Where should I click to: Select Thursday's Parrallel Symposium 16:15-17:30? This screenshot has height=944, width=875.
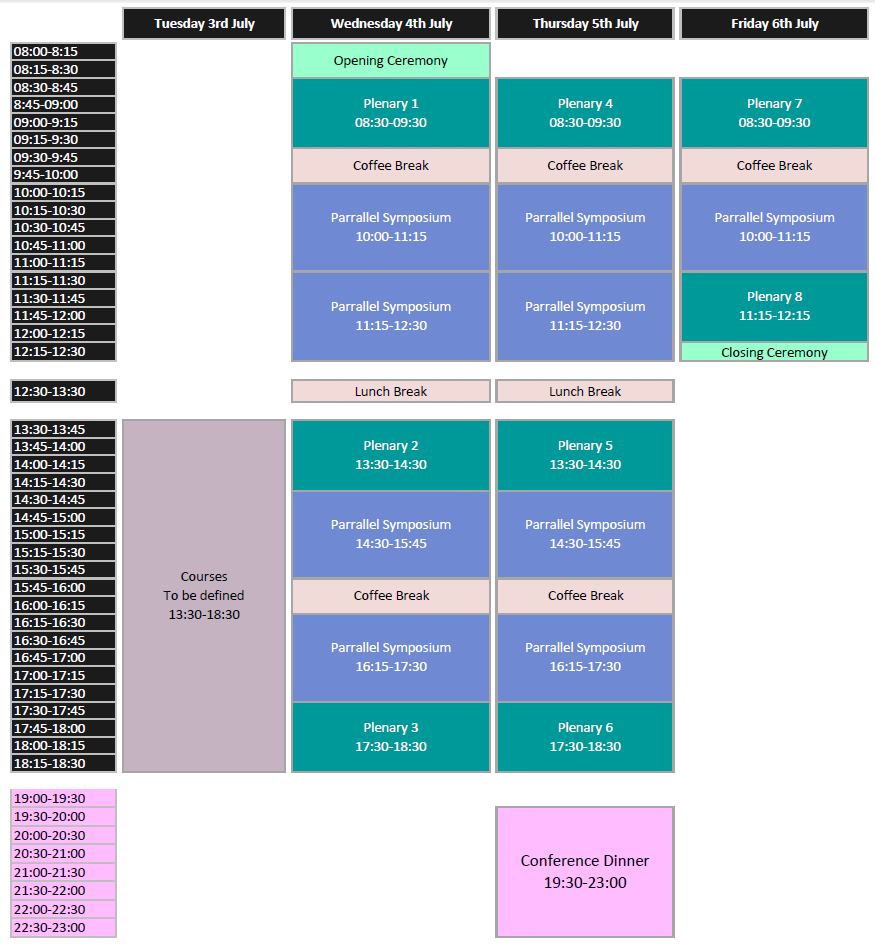(585, 657)
